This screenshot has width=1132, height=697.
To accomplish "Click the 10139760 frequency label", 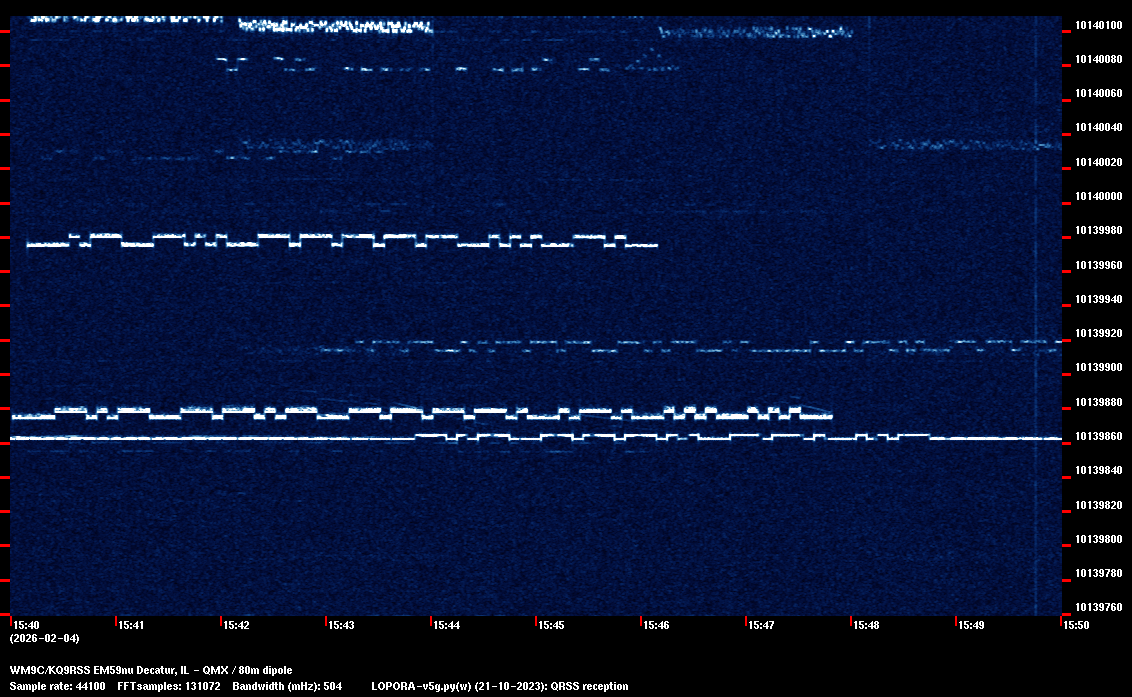I will [x=1098, y=607].
